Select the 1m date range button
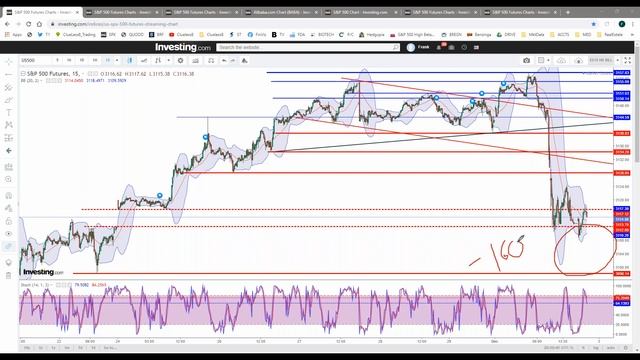 point(67,348)
